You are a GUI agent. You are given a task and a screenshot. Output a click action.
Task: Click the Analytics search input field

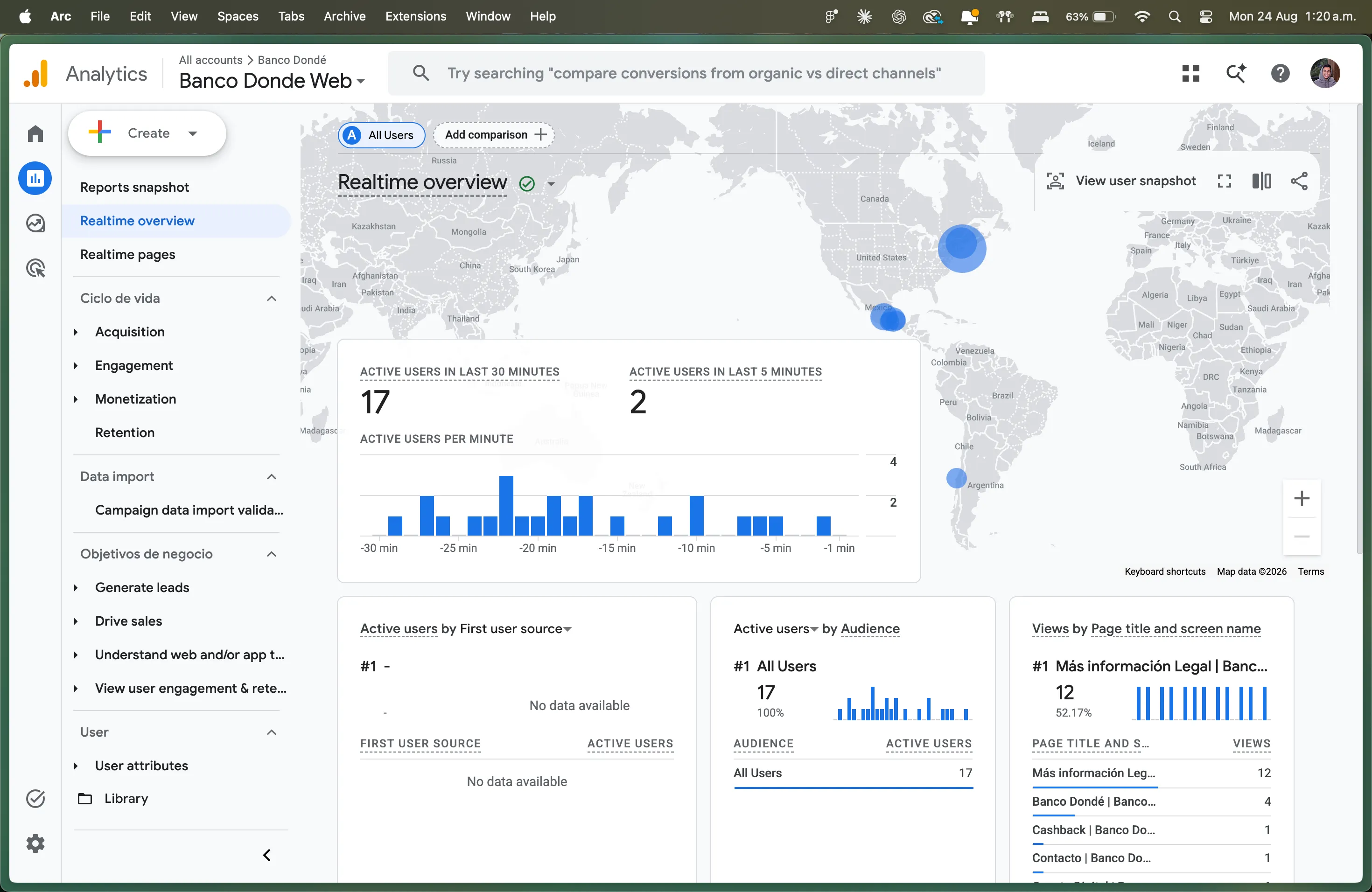[686, 73]
